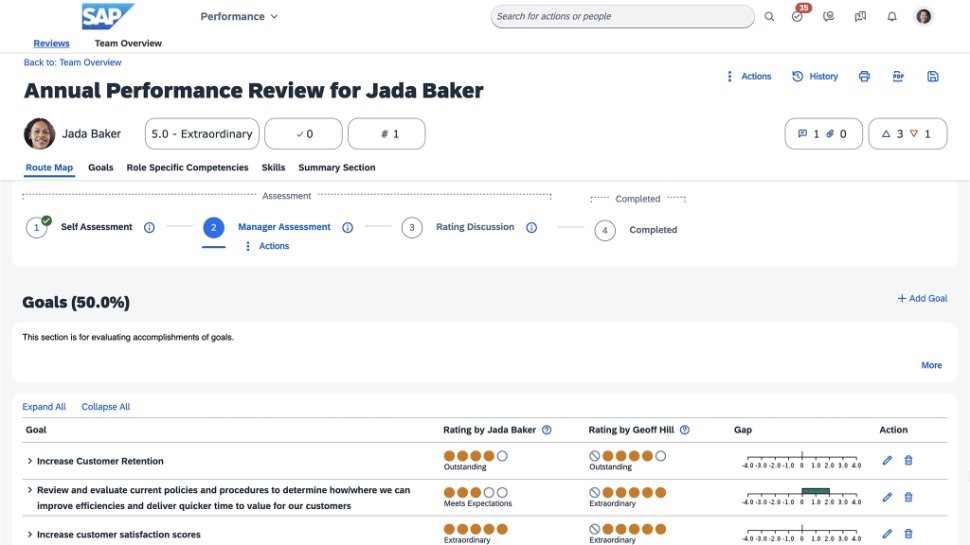Edit the Increase Customer Retention goal
The image size is (970, 545).
pyautogui.click(x=887, y=461)
